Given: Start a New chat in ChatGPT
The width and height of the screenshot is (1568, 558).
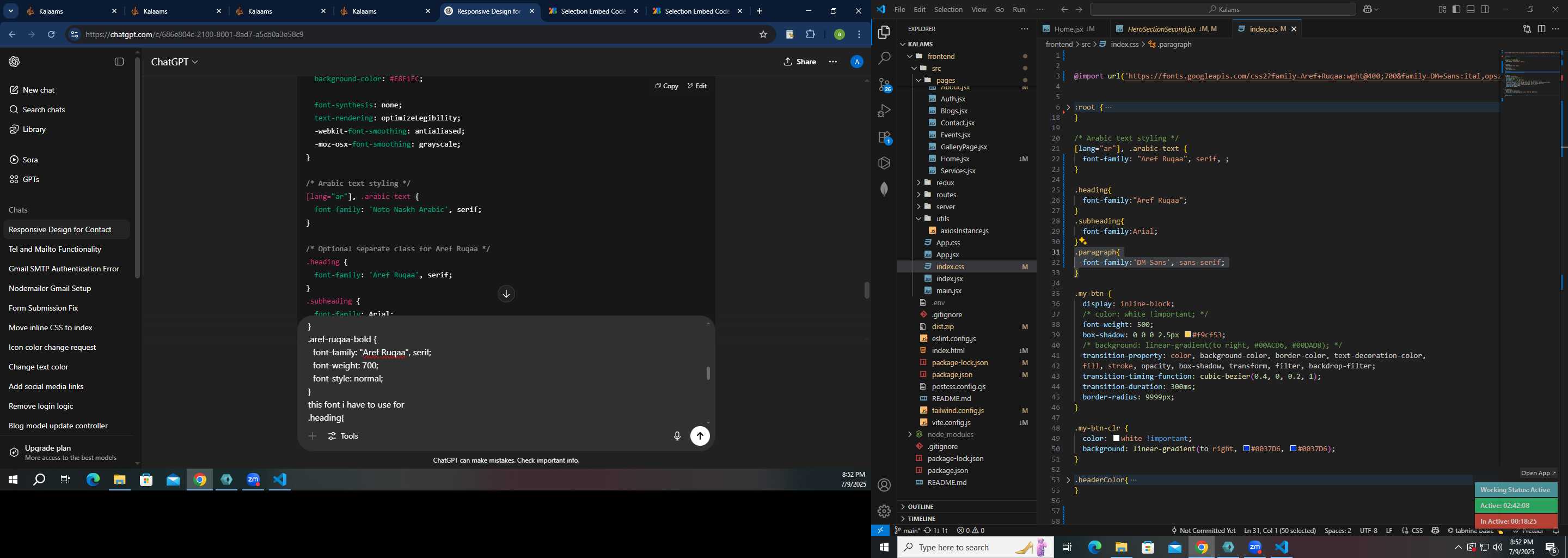Looking at the screenshot, I should 39,90.
